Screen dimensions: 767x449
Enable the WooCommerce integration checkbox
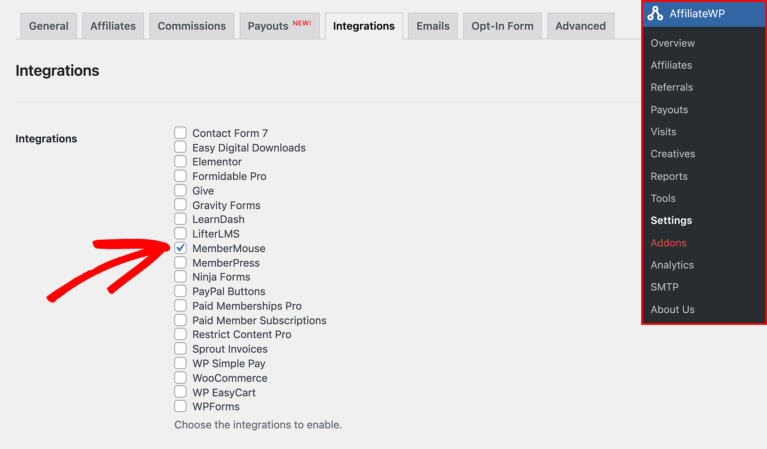[180, 378]
